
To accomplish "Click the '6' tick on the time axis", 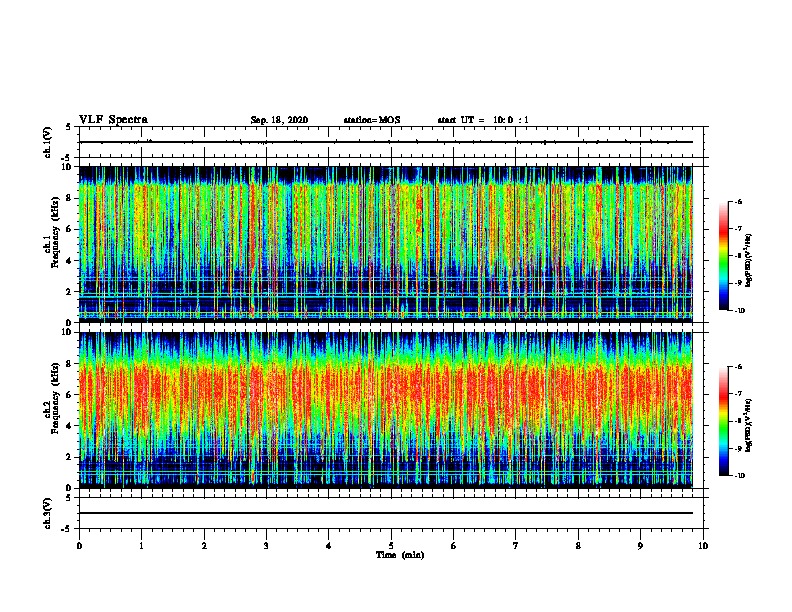I will [453, 546].
